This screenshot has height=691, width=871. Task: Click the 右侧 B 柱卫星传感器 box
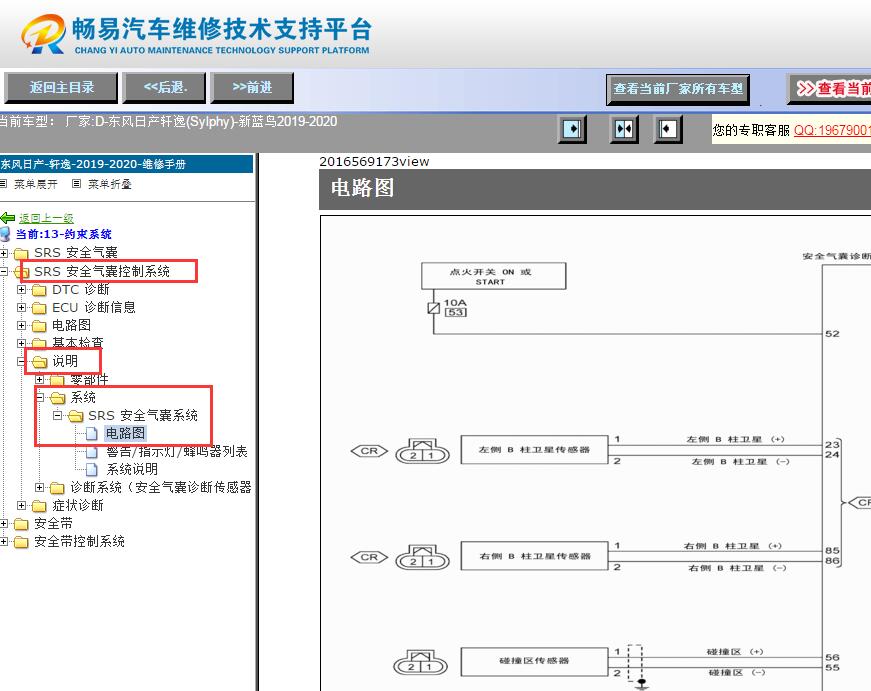534,556
